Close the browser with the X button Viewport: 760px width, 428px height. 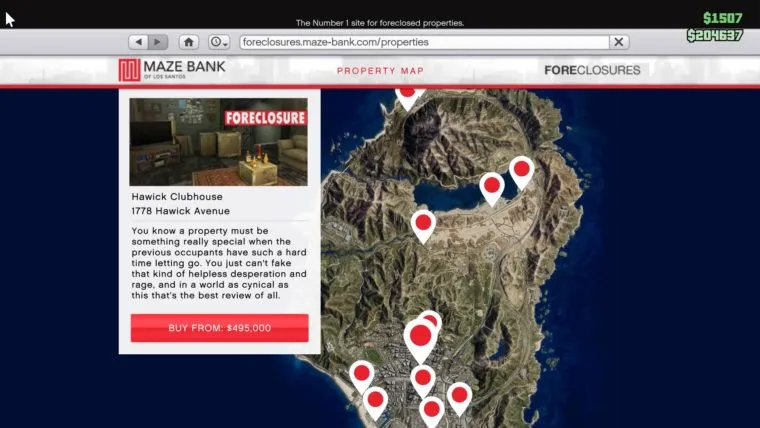(x=619, y=42)
